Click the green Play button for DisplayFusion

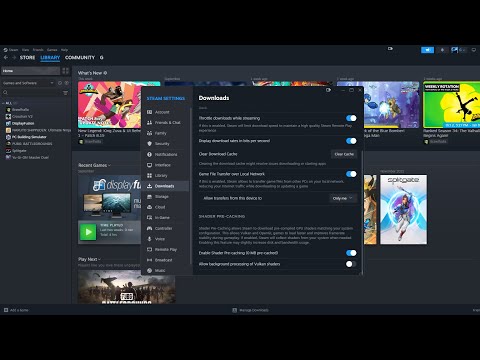[88, 232]
